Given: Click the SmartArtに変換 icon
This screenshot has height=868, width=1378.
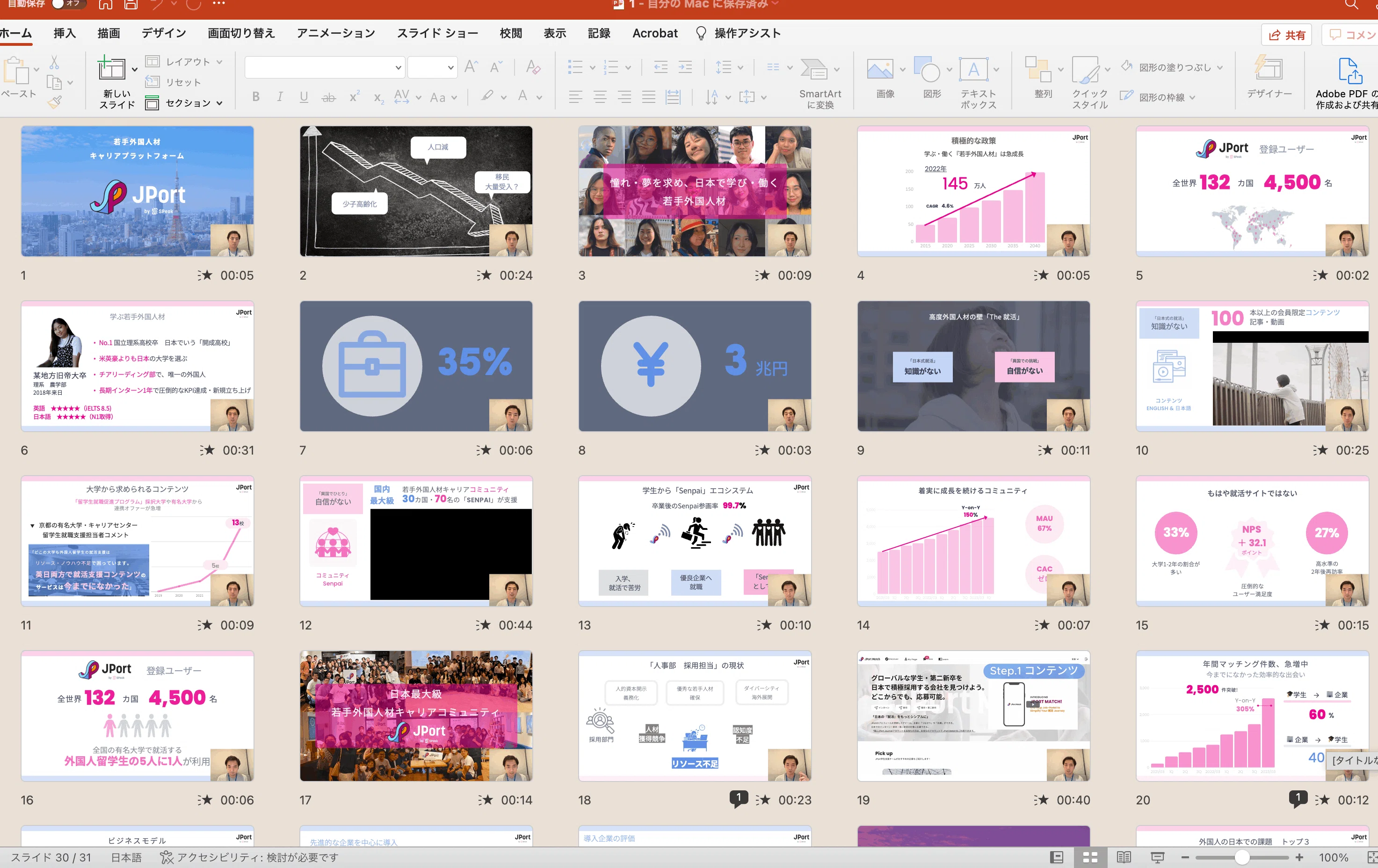Looking at the screenshot, I should coord(814,70).
